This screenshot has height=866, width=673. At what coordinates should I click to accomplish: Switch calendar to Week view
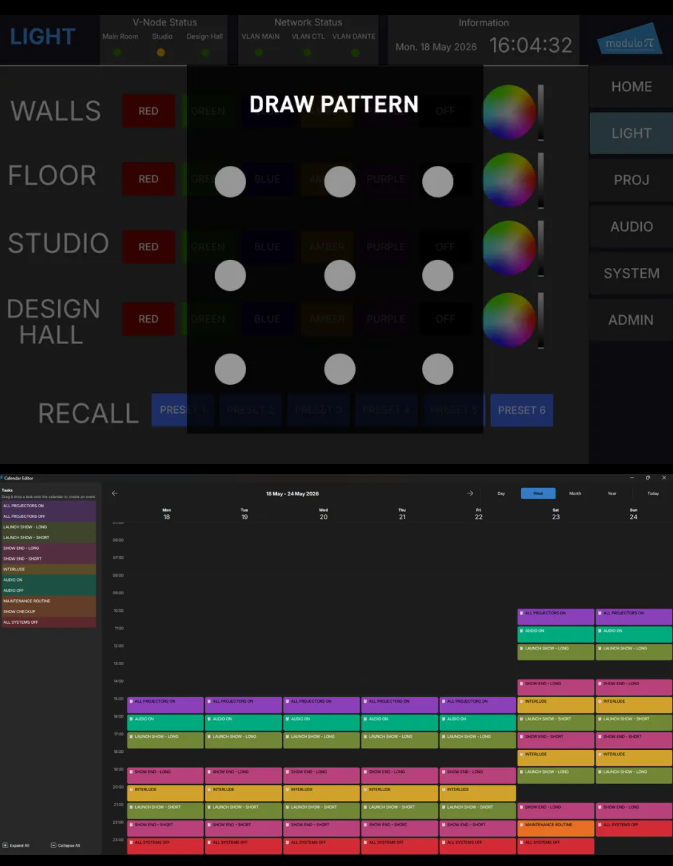click(538, 493)
